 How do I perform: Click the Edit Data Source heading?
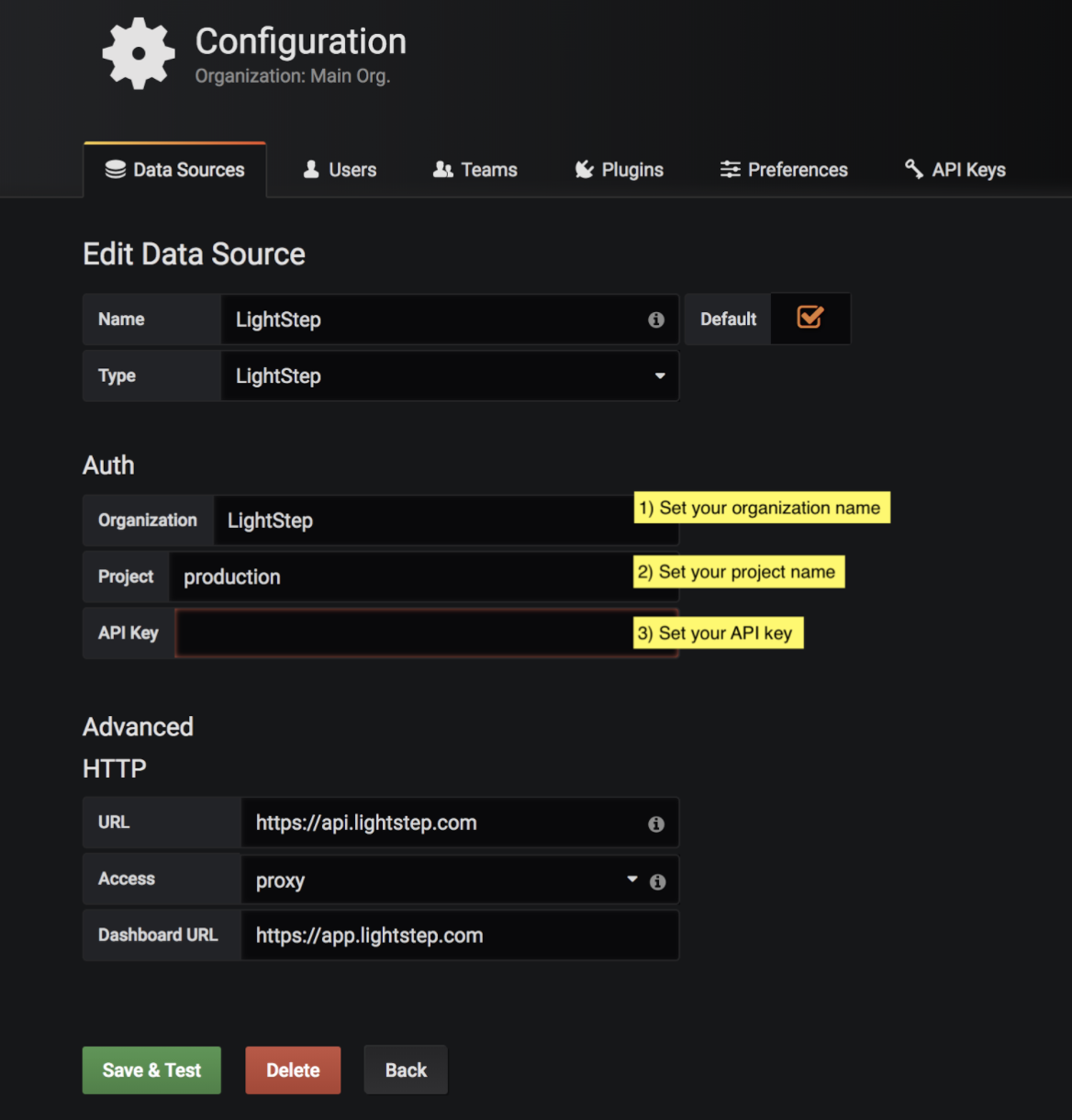(194, 254)
